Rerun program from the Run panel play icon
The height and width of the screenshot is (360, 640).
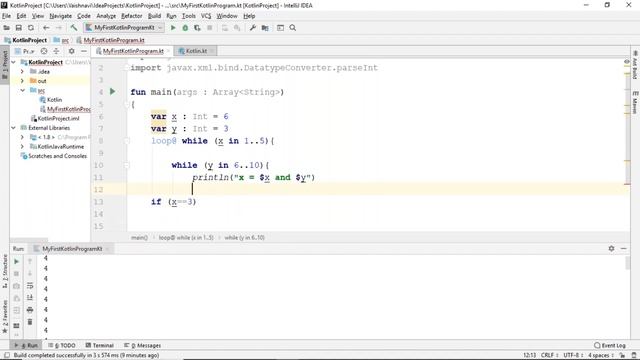point(16,262)
